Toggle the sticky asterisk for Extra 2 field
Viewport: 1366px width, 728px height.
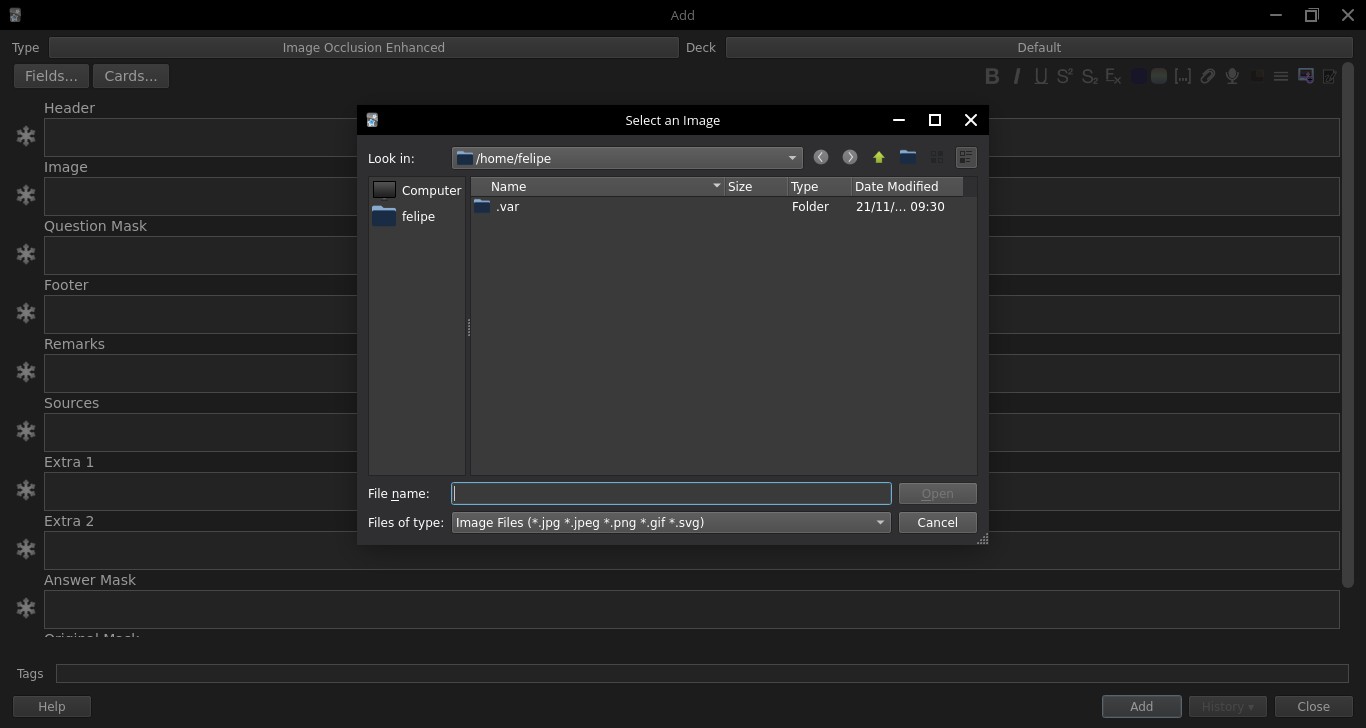pyautogui.click(x=26, y=549)
